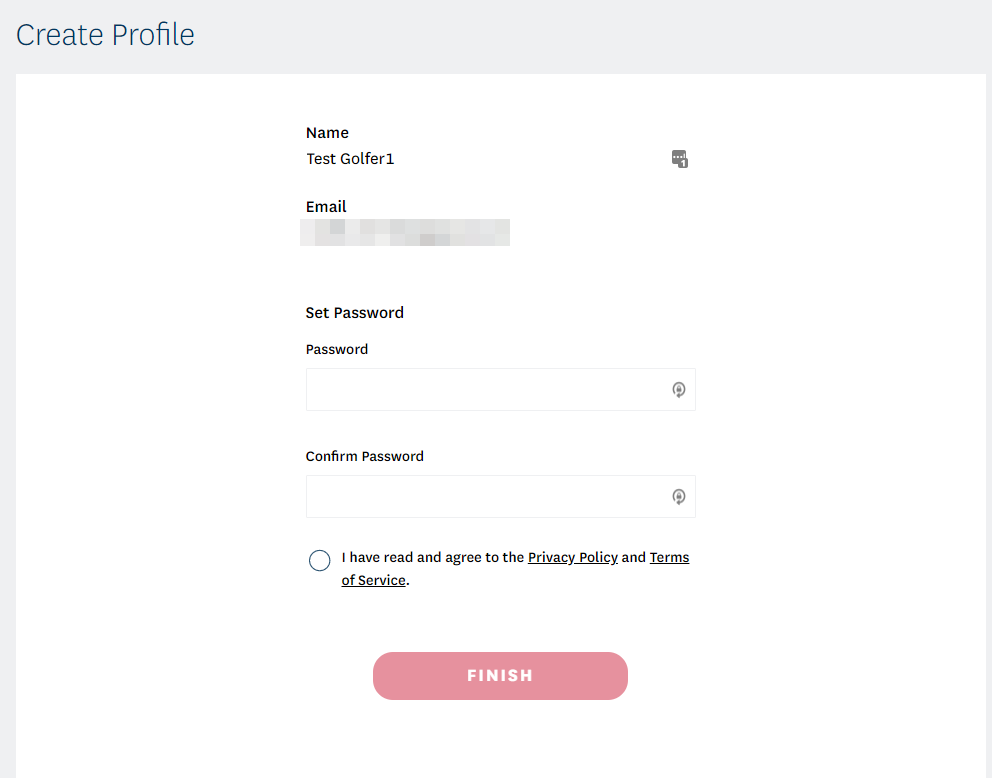Screen dimensions: 992x778
Task: Click the 'Set Password' section heading
Action: [x=354, y=313]
